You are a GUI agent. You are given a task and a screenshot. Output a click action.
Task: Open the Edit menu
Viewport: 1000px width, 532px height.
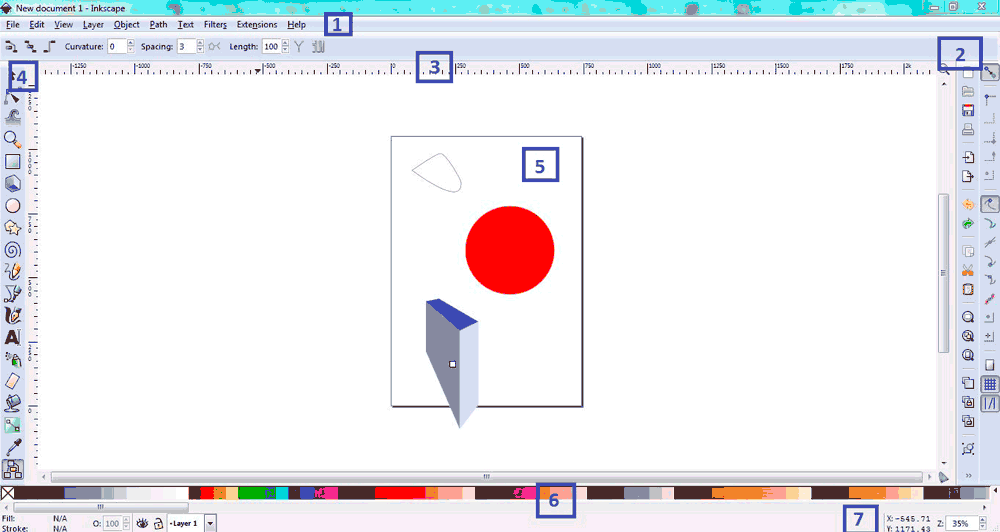coord(37,24)
